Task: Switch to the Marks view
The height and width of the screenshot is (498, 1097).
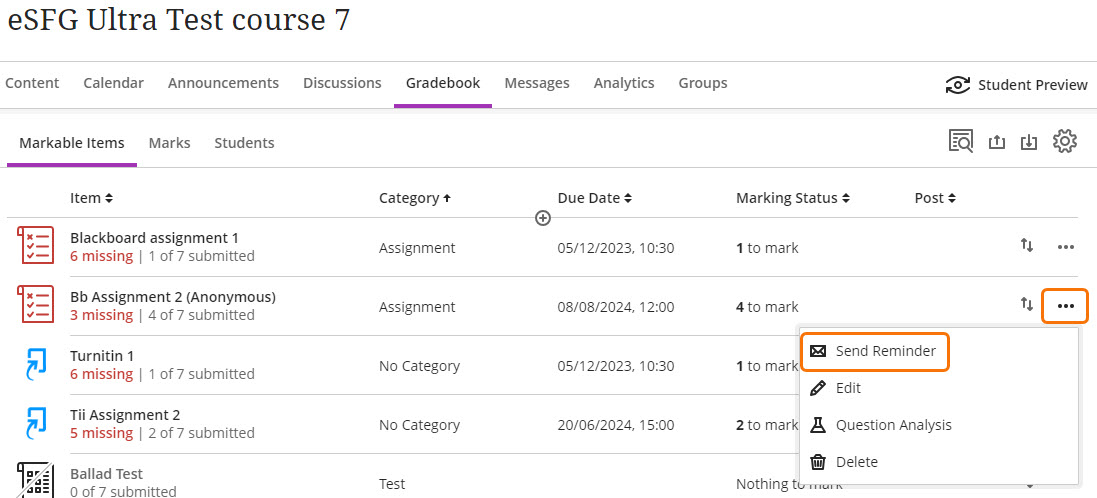Action: tap(169, 143)
